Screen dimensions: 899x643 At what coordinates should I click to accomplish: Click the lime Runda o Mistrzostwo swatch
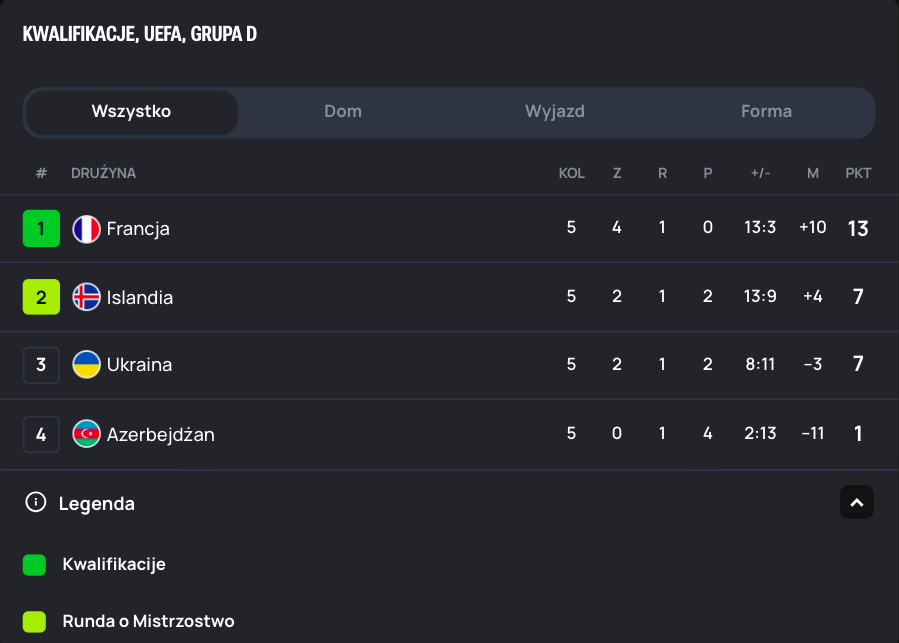pyautogui.click(x=35, y=622)
